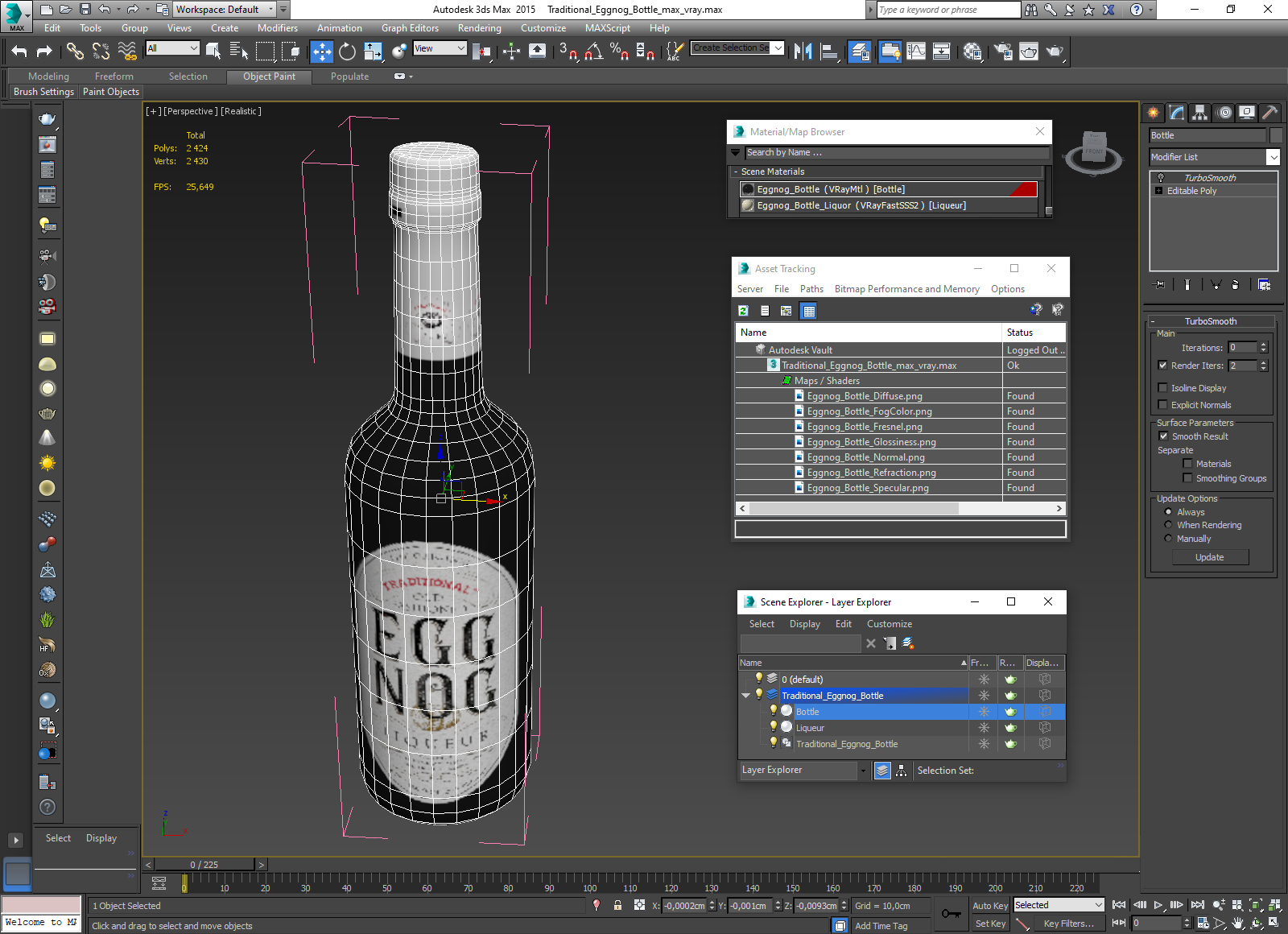Collapse the TurboSmooth rollout
The width and height of the screenshot is (1288, 934).
(x=1153, y=321)
